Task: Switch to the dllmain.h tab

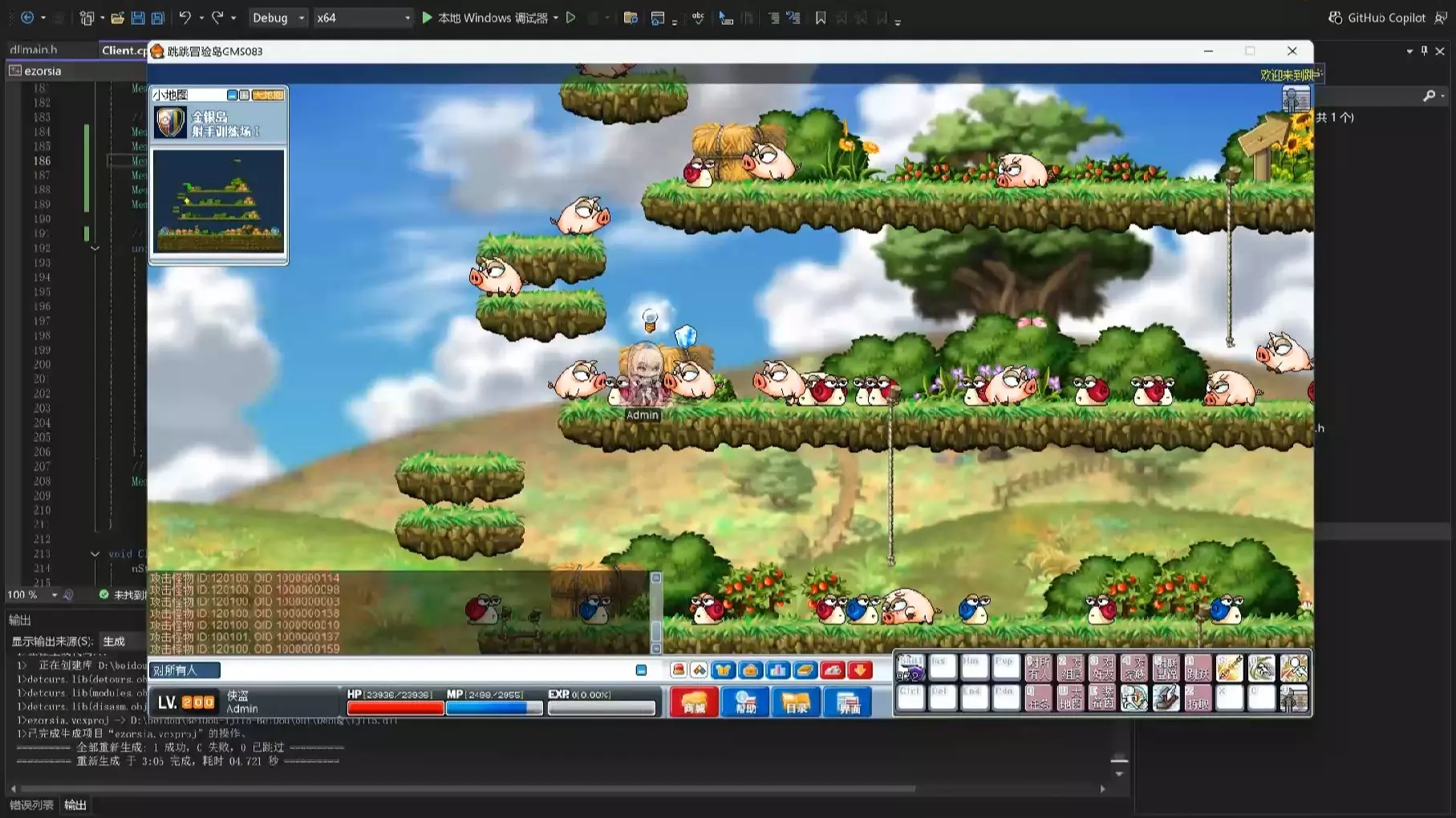Action: [34, 50]
